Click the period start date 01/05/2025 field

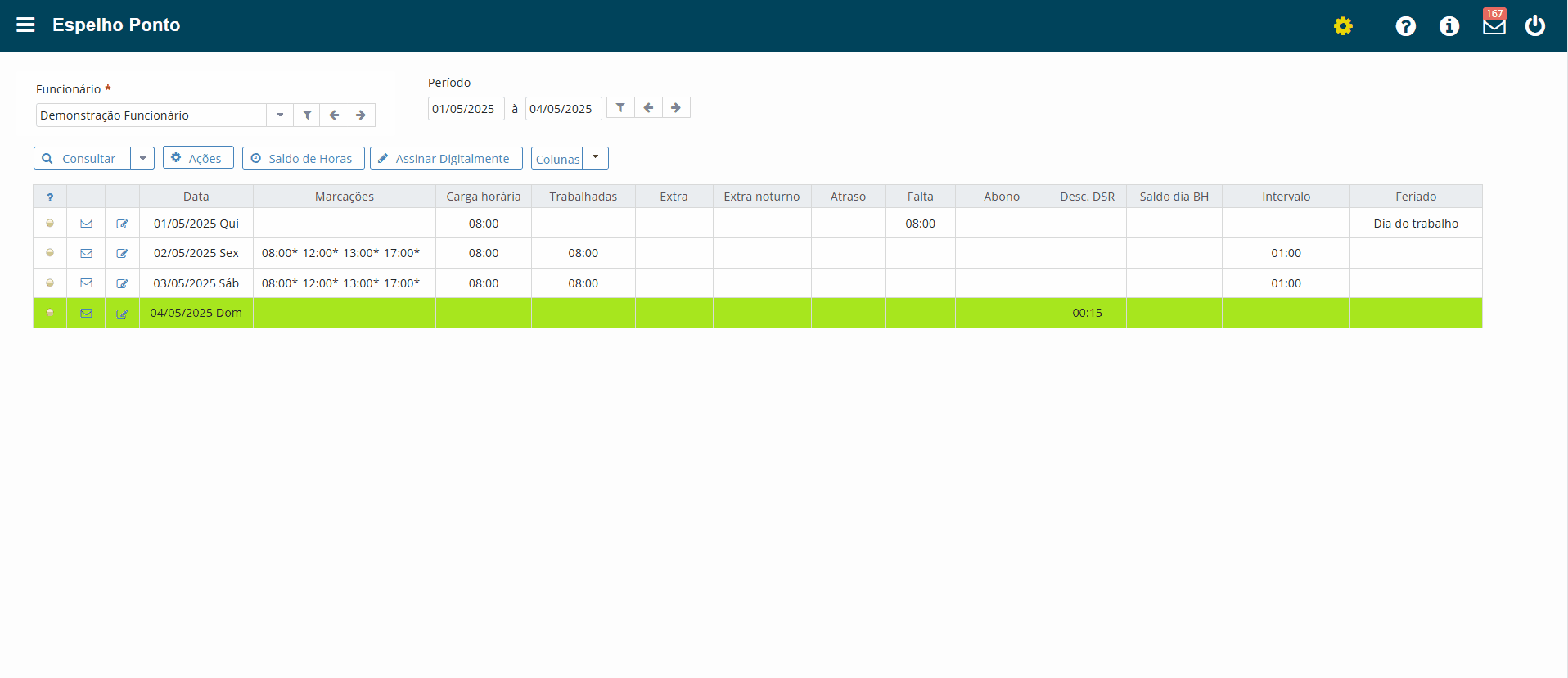[466, 109]
